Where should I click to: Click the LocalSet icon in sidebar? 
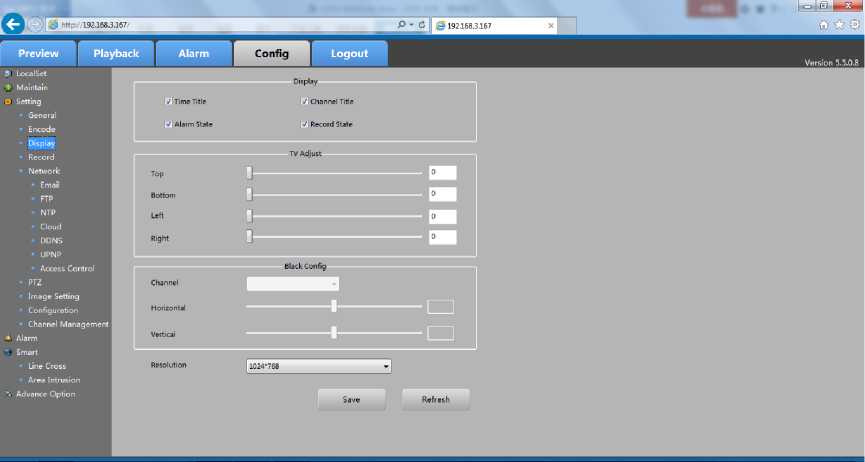(x=7, y=74)
